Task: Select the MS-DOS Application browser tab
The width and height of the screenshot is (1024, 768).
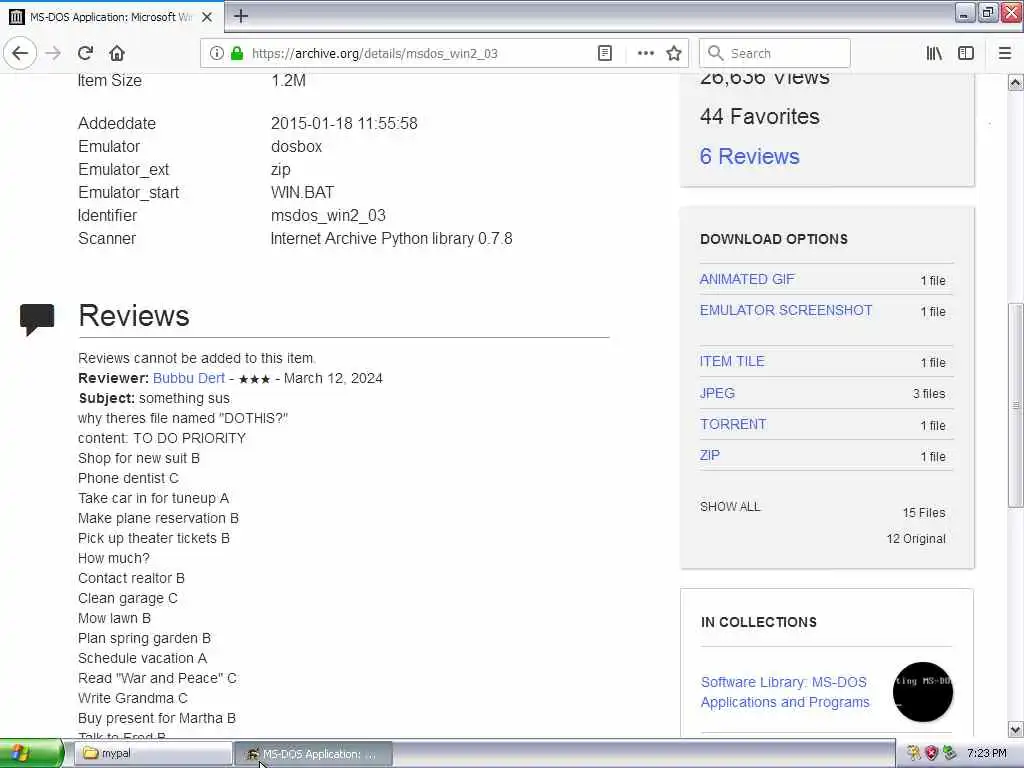Action: tap(111, 17)
